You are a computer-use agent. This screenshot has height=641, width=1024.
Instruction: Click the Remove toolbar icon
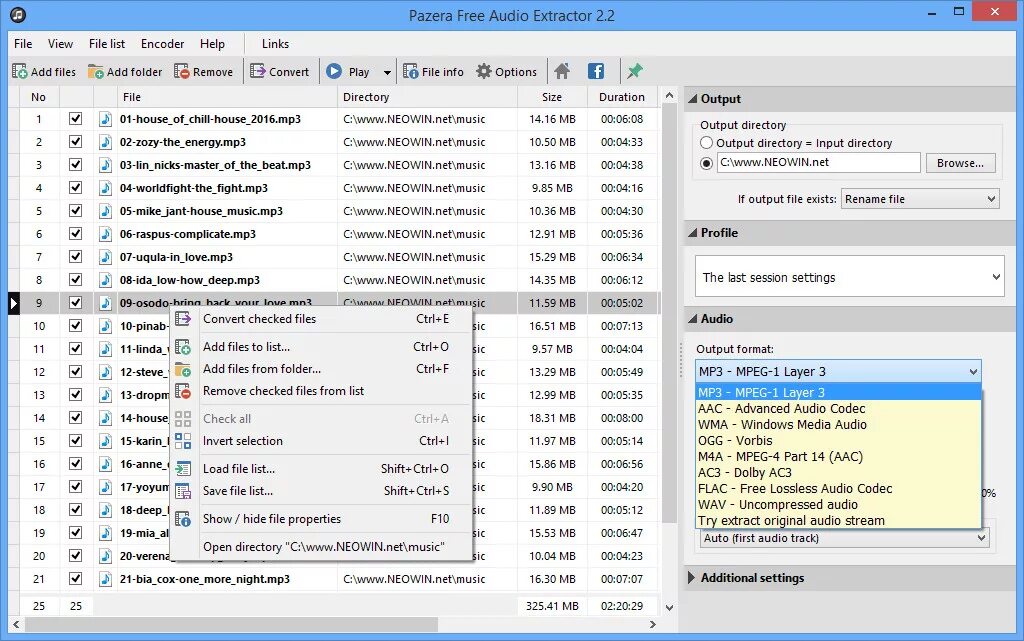pos(182,71)
